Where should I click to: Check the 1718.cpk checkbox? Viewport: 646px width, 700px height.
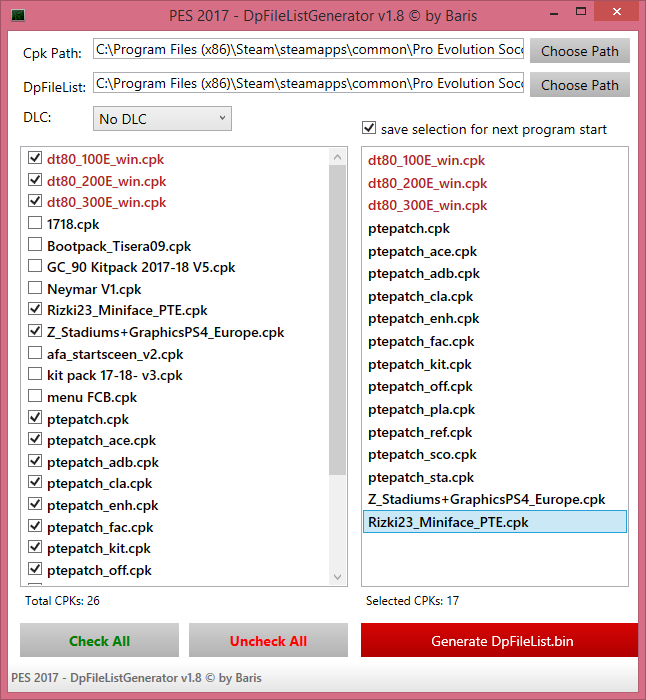pos(35,222)
